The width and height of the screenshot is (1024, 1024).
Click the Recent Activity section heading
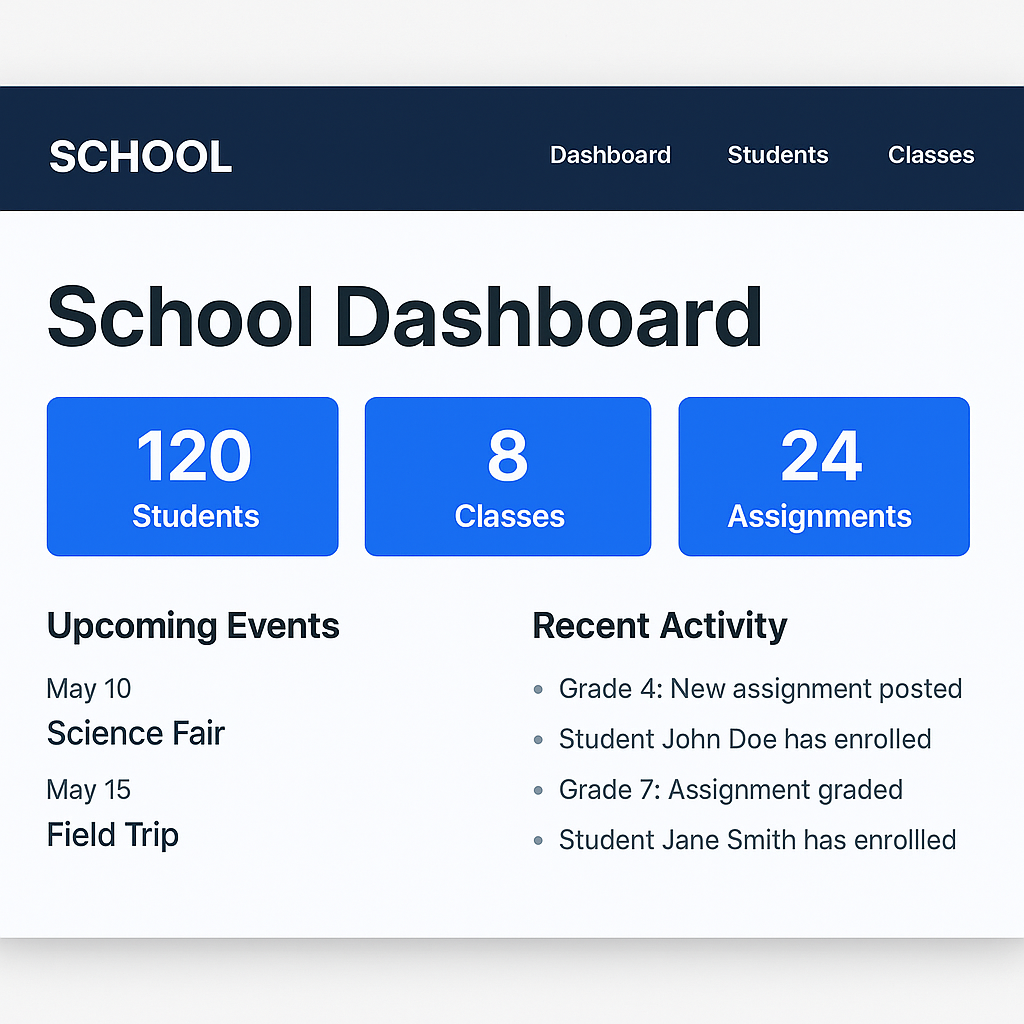point(659,626)
